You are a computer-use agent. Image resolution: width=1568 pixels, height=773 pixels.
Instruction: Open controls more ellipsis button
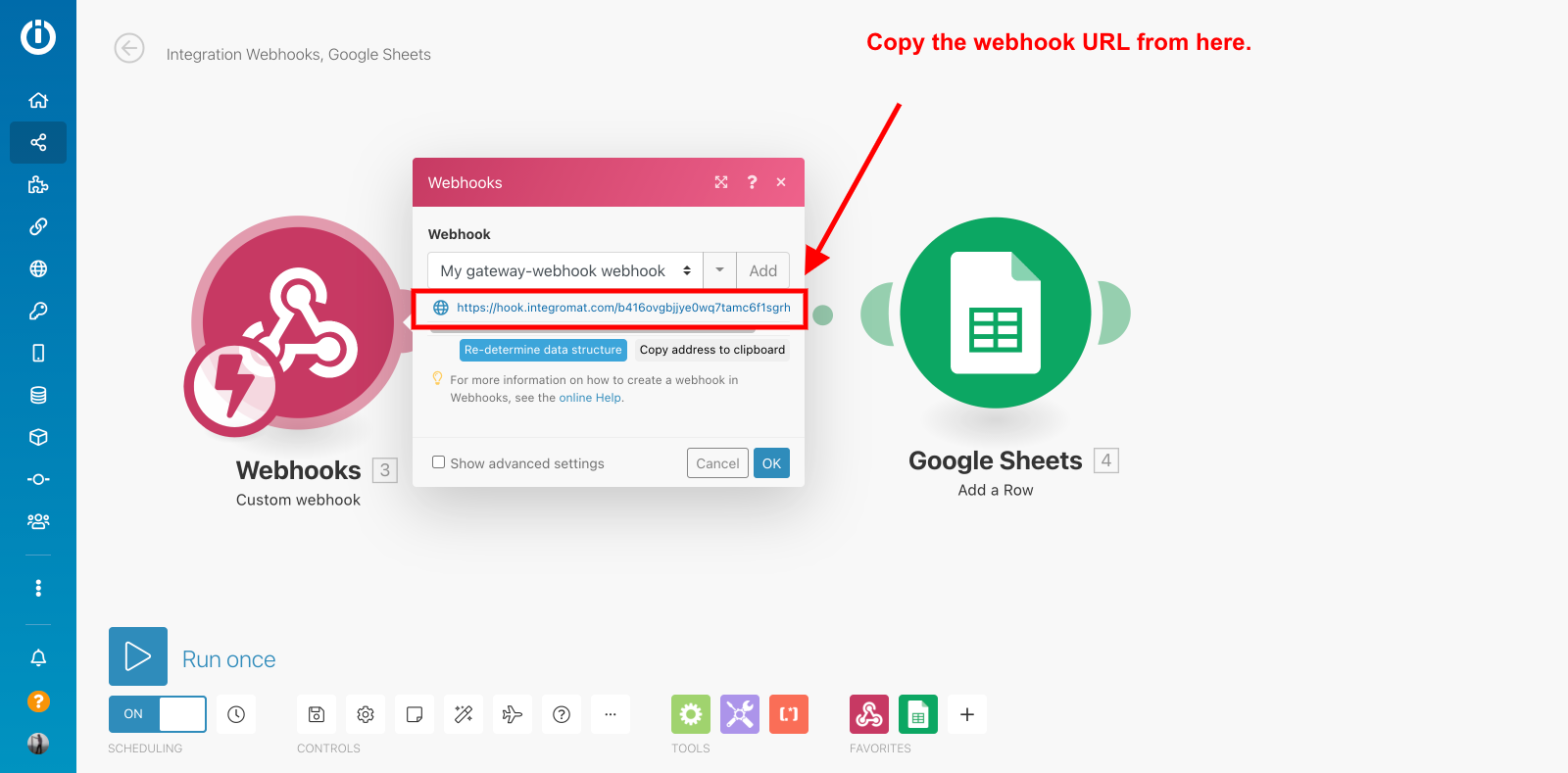click(x=611, y=714)
